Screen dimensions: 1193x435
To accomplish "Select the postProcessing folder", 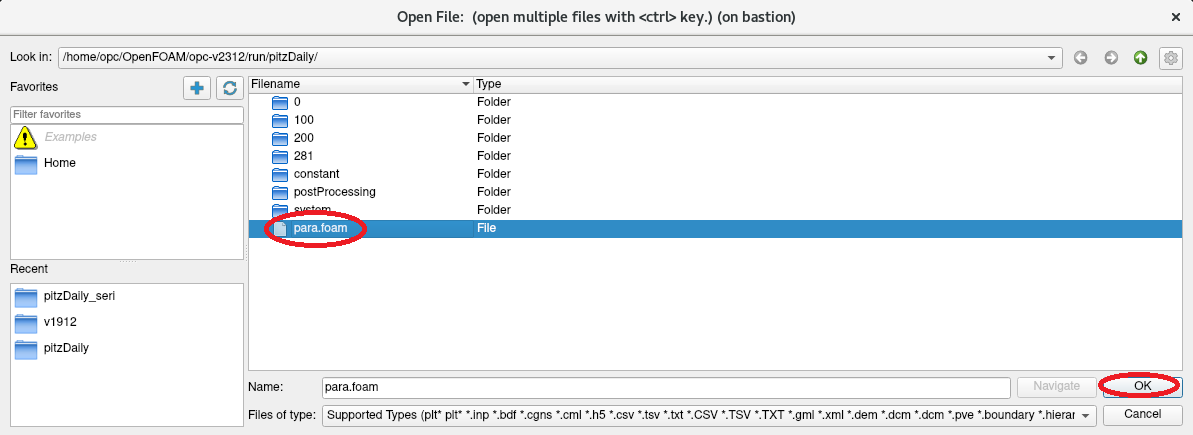I will pyautogui.click(x=334, y=192).
